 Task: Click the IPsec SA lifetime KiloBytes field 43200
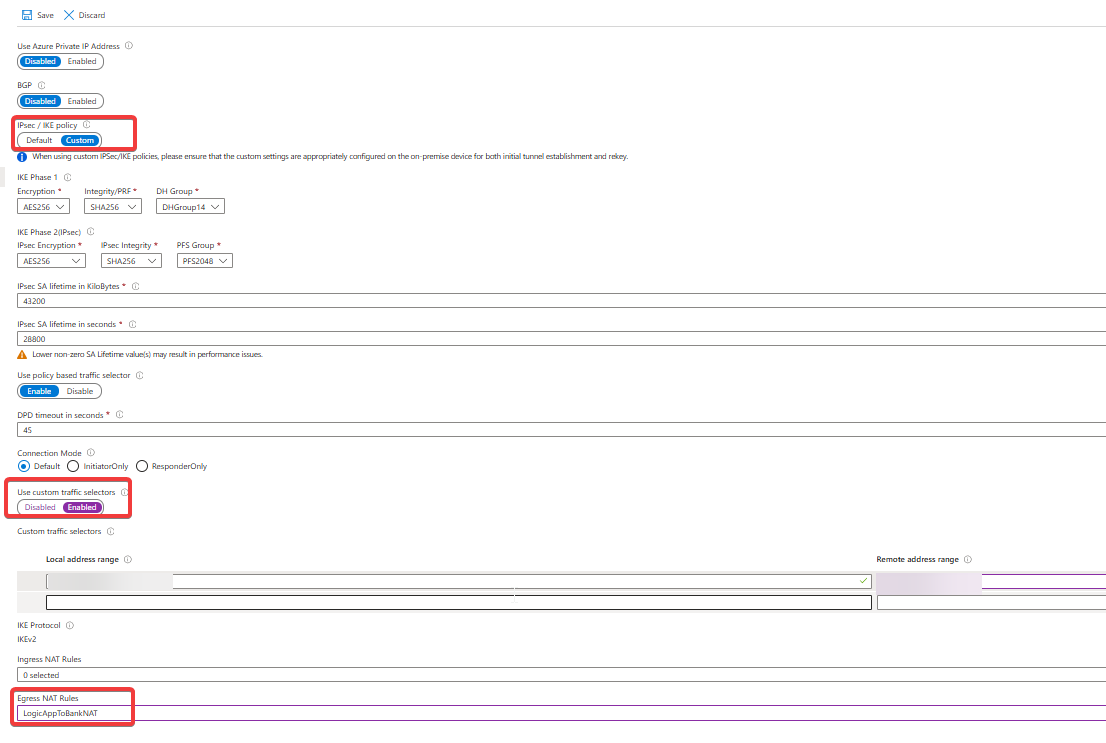point(561,301)
